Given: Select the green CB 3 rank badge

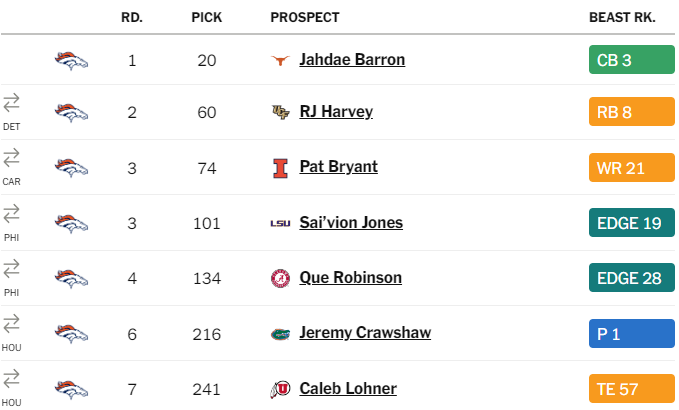Looking at the screenshot, I should 631,60.
